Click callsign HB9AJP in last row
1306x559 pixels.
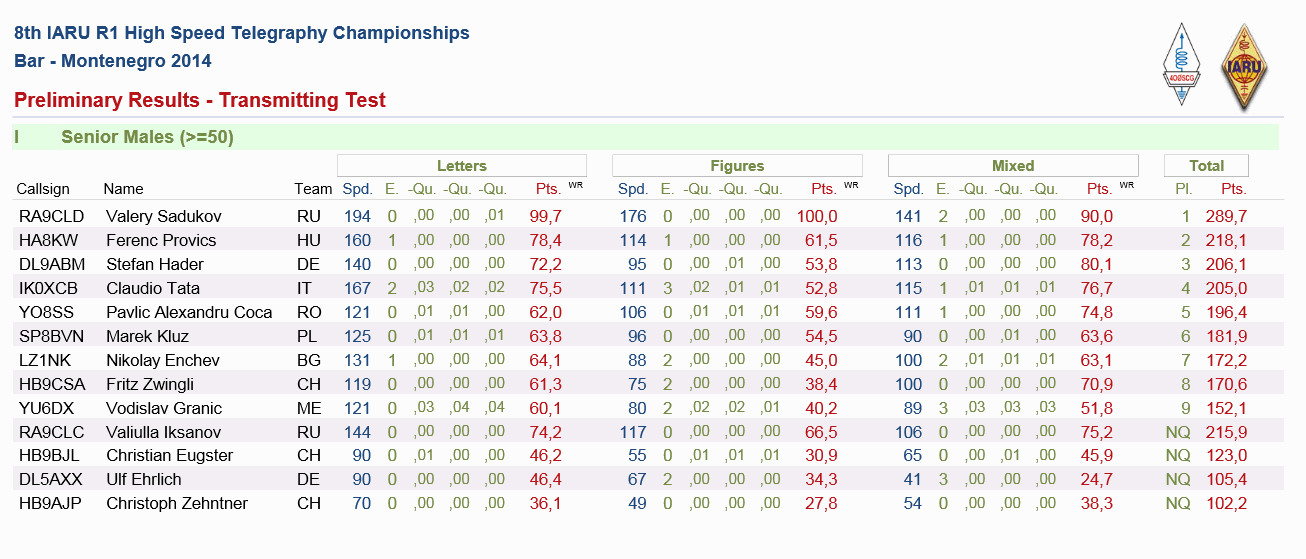51,503
